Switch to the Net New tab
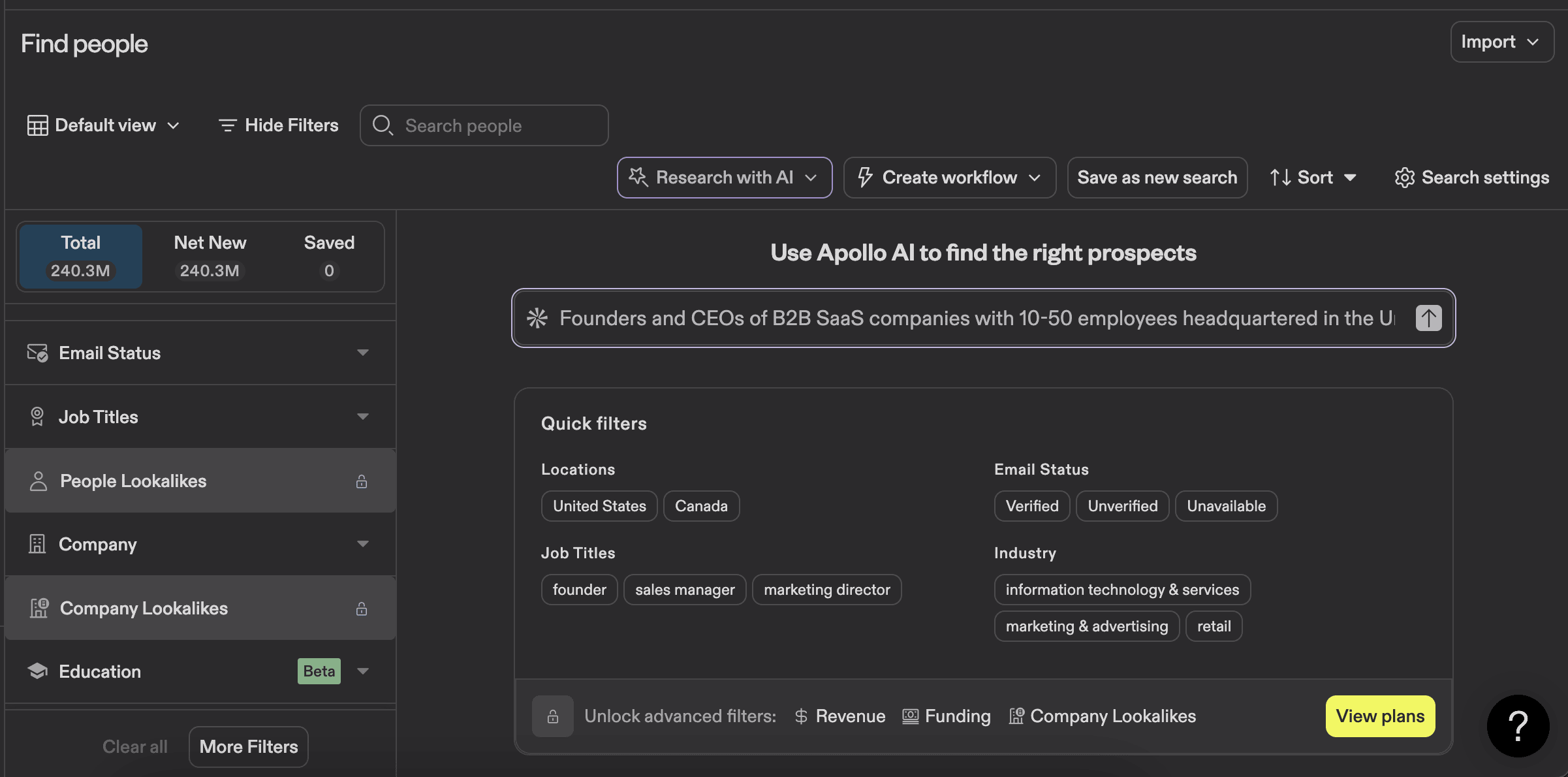Viewport: 1568px width, 777px height. (210, 256)
